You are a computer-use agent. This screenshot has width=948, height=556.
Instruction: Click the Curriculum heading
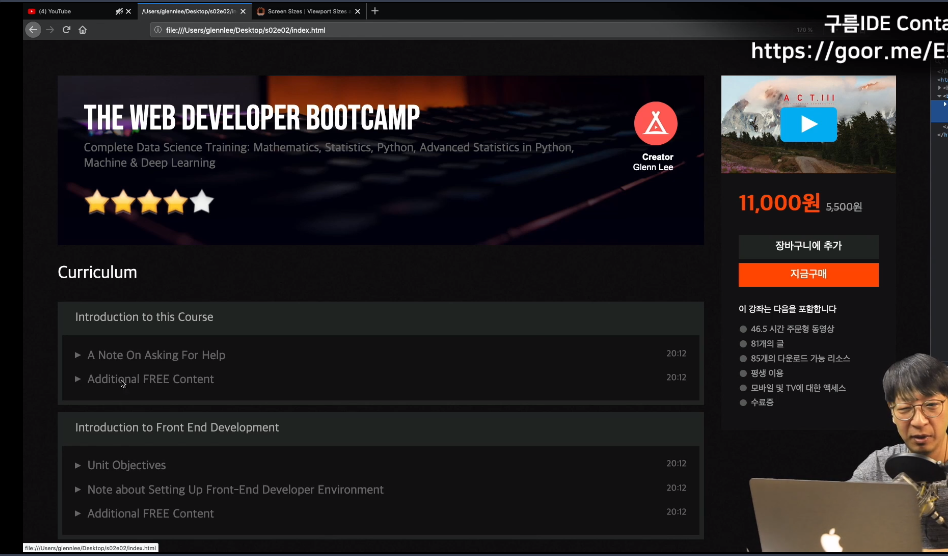tap(97, 273)
